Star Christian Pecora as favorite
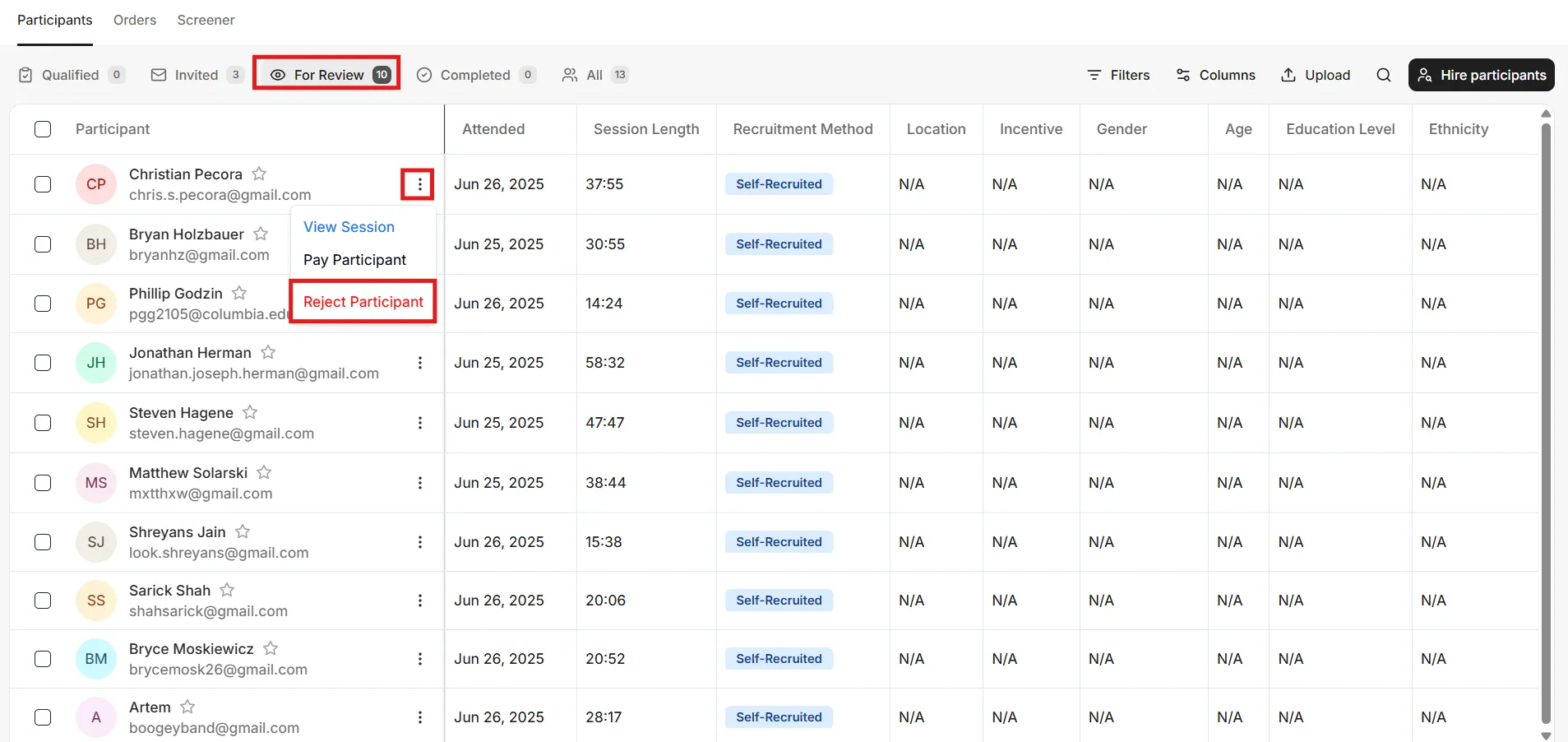 pyautogui.click(x=259, y=174)
